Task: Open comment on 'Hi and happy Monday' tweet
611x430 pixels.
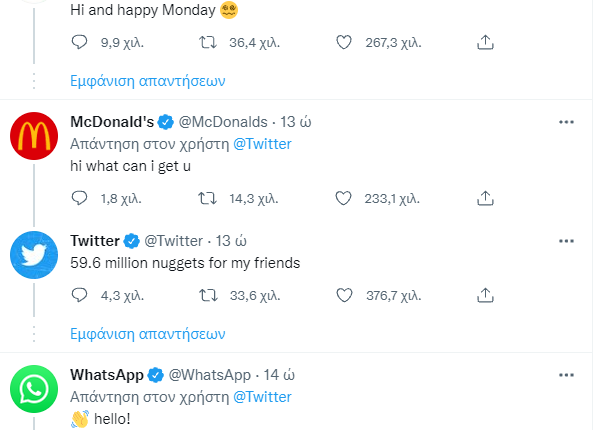Action: tap(79, 42)
